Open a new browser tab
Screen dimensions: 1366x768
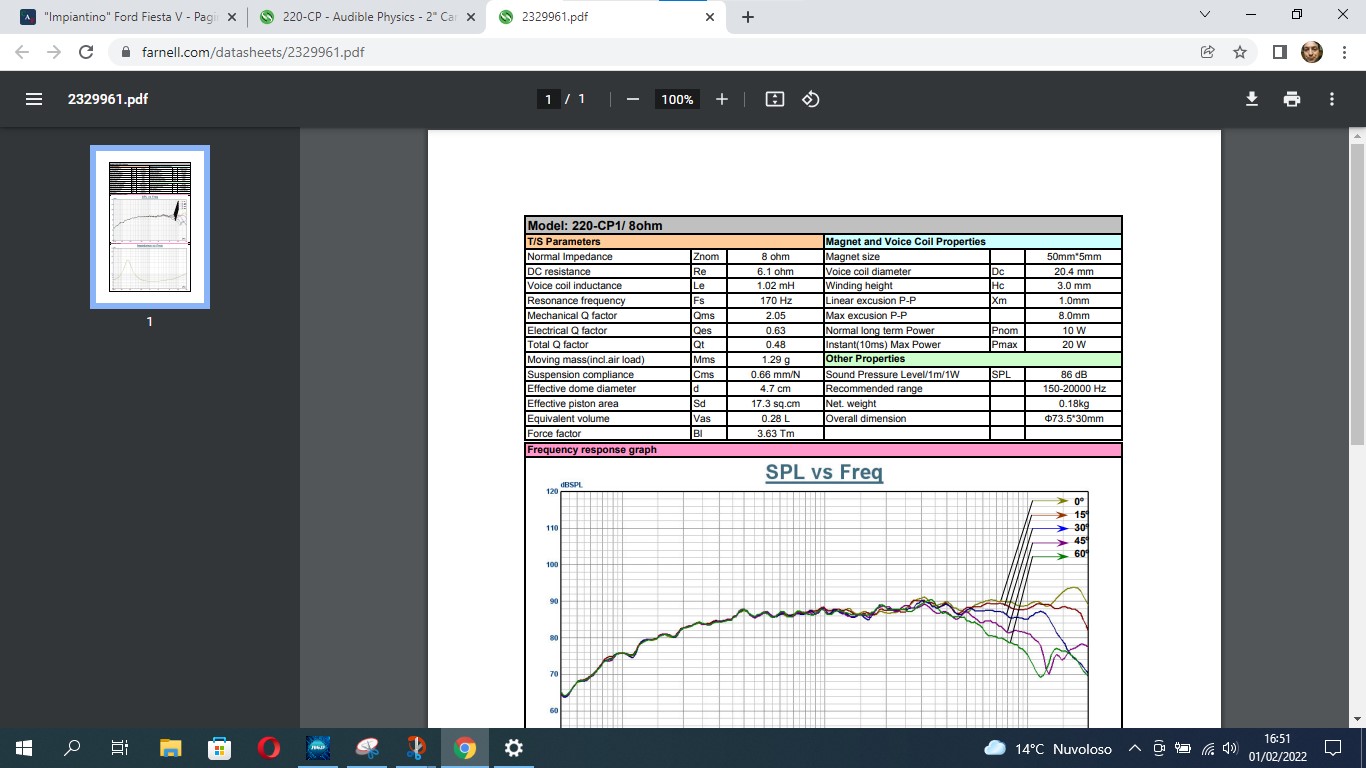(748, 17)
